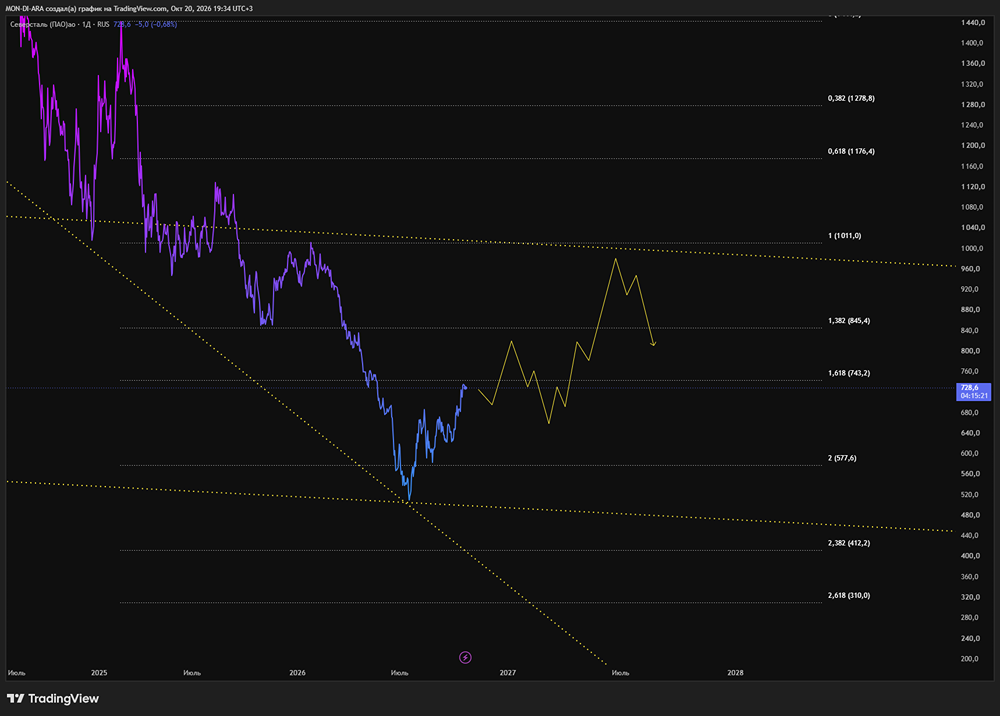1000x716 pixels.
Task: Click the 520,0 price axis label
Action: pos(970,495)
